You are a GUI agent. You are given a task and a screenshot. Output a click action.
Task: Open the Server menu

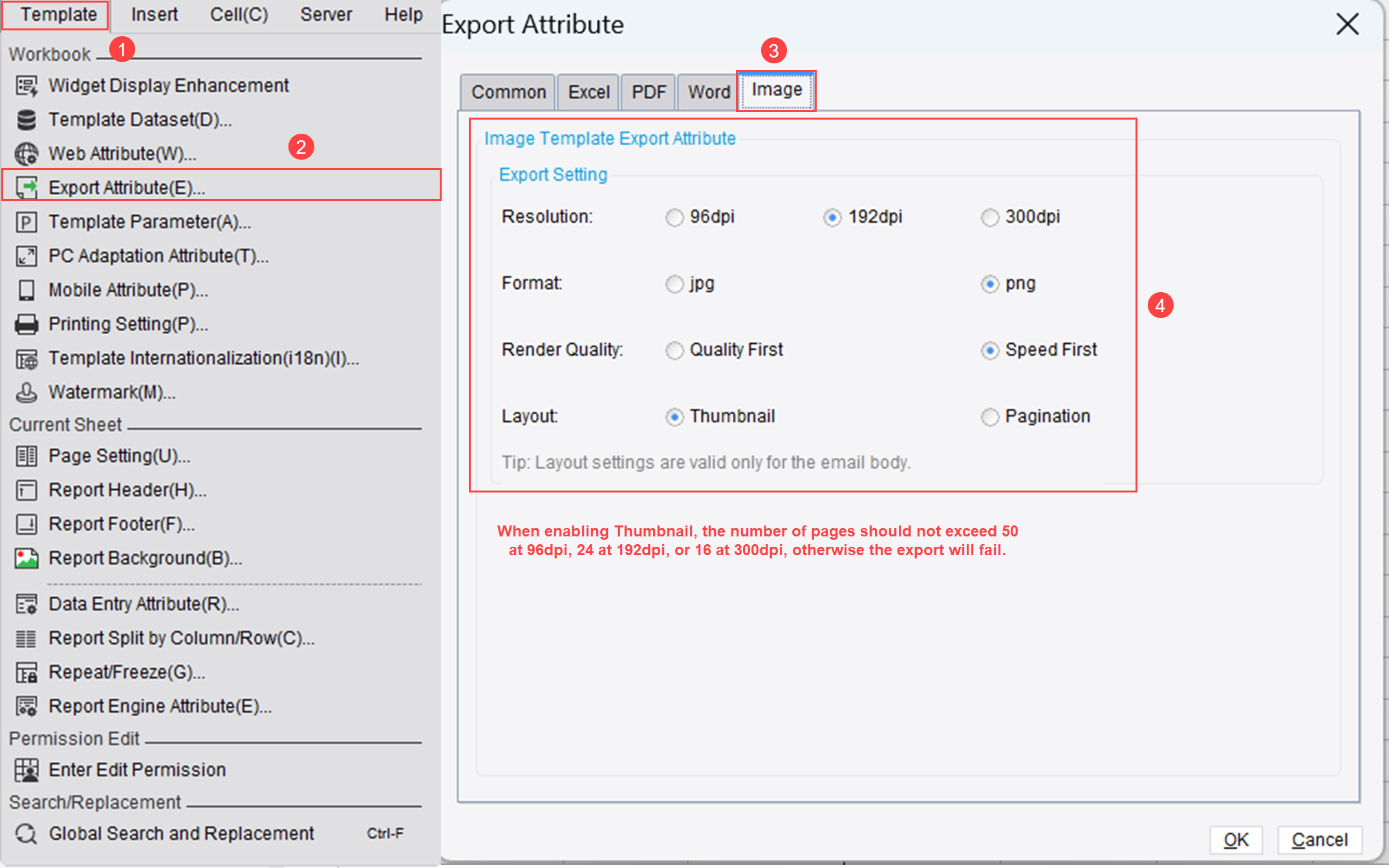click(x=326, y=14)
